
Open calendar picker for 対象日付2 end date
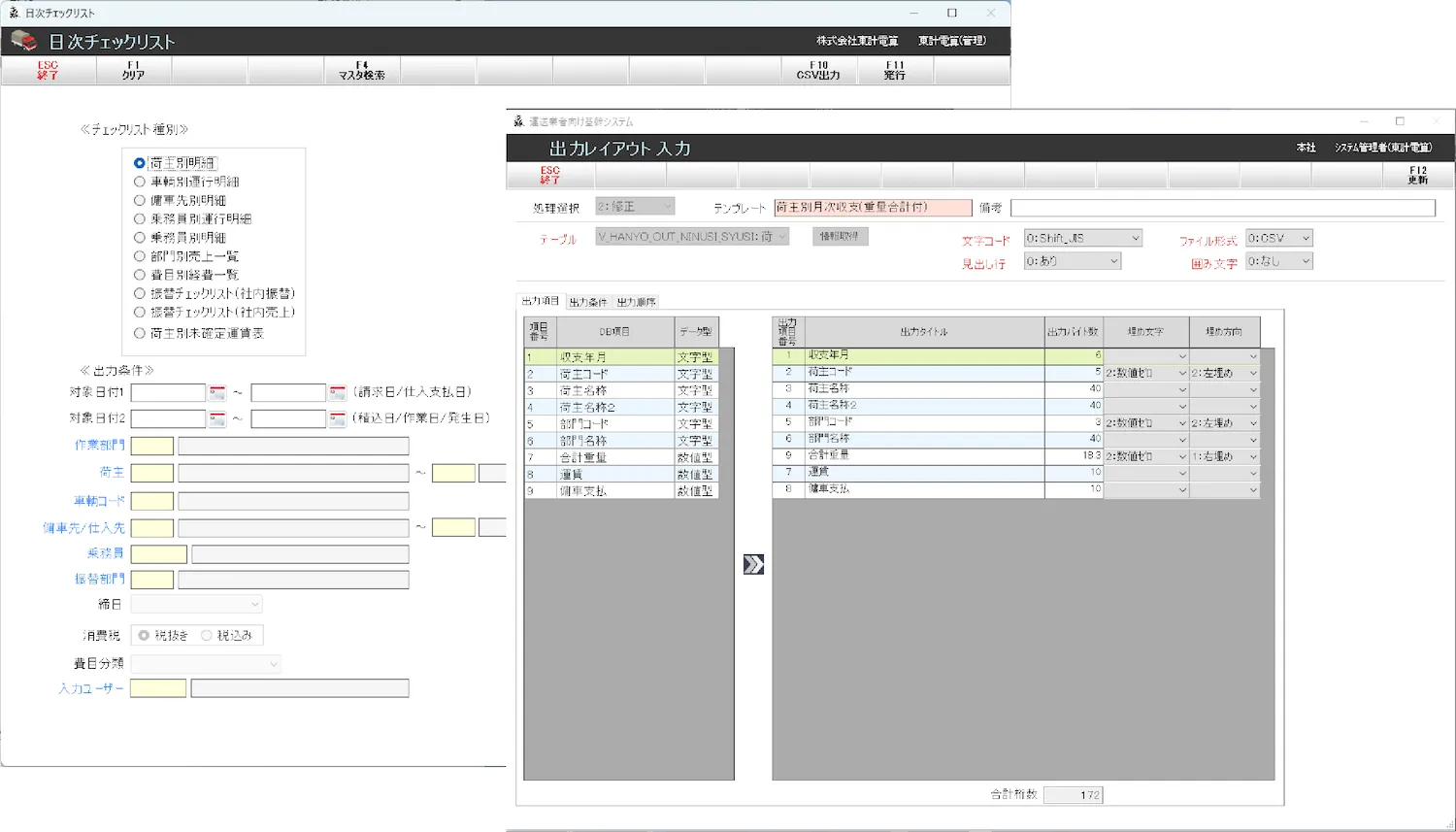tap(337, 419)
